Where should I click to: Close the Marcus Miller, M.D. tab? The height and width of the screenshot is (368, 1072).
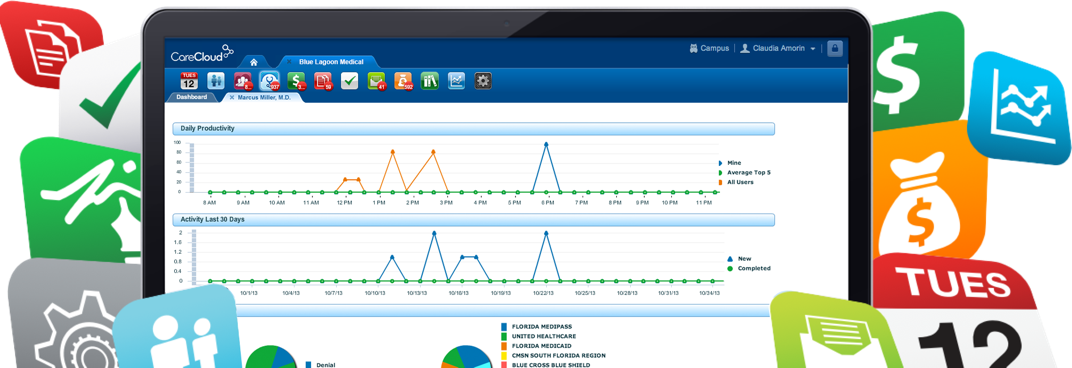pos(231,97)
